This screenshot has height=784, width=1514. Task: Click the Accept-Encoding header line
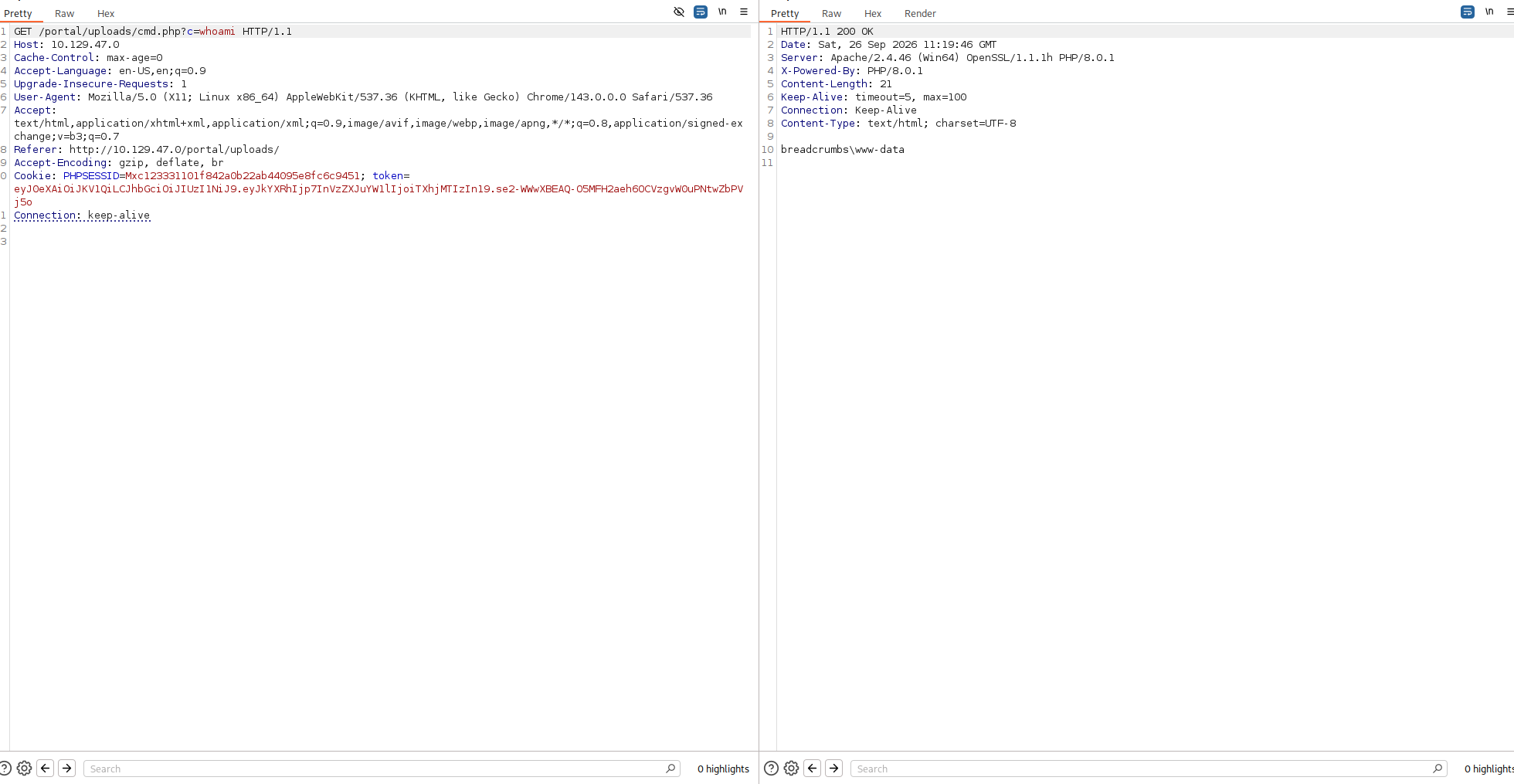pyautogui.click(x=118, y=163)
